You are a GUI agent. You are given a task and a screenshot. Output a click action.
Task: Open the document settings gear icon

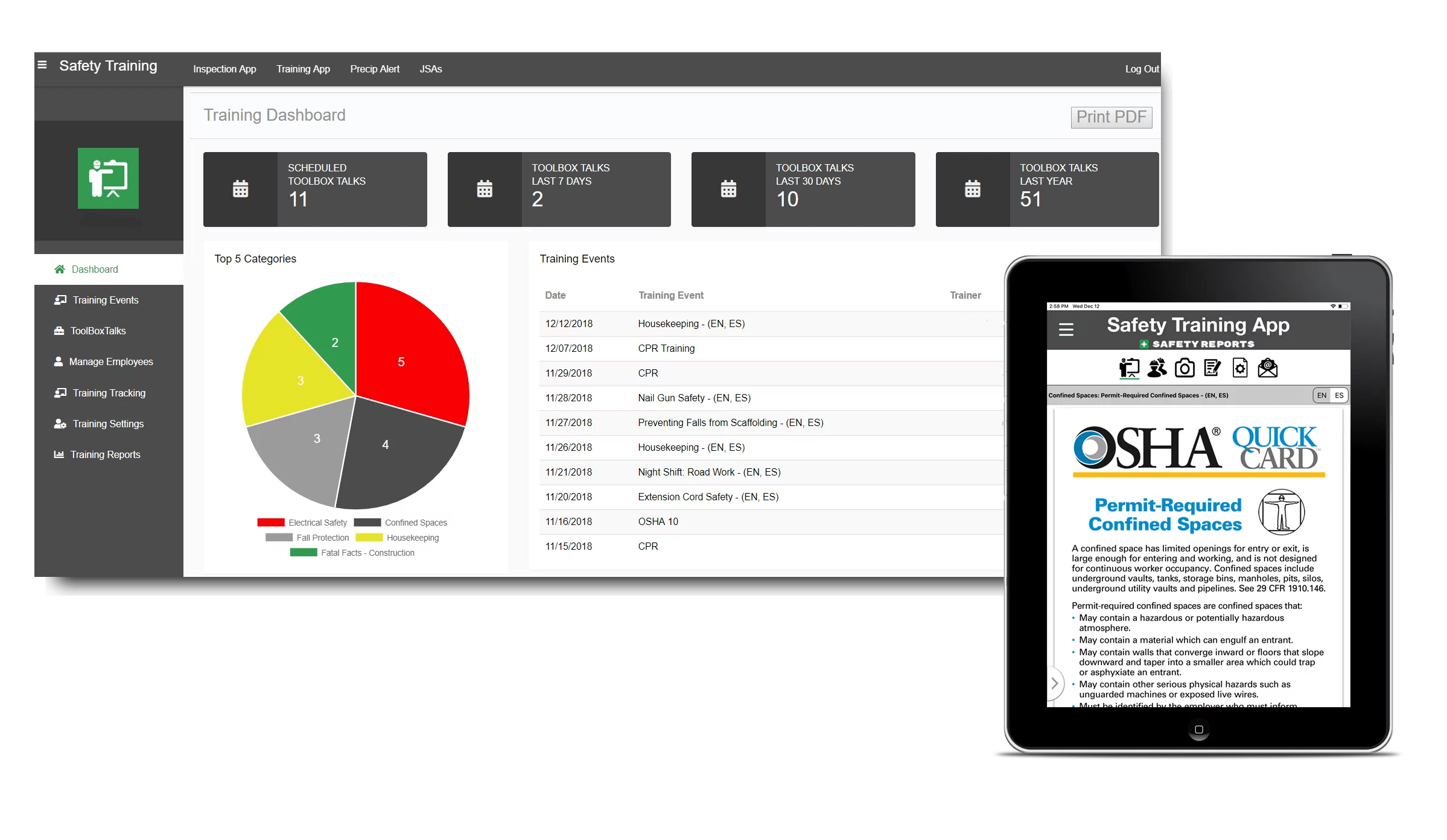click(x=1240, y=368)
